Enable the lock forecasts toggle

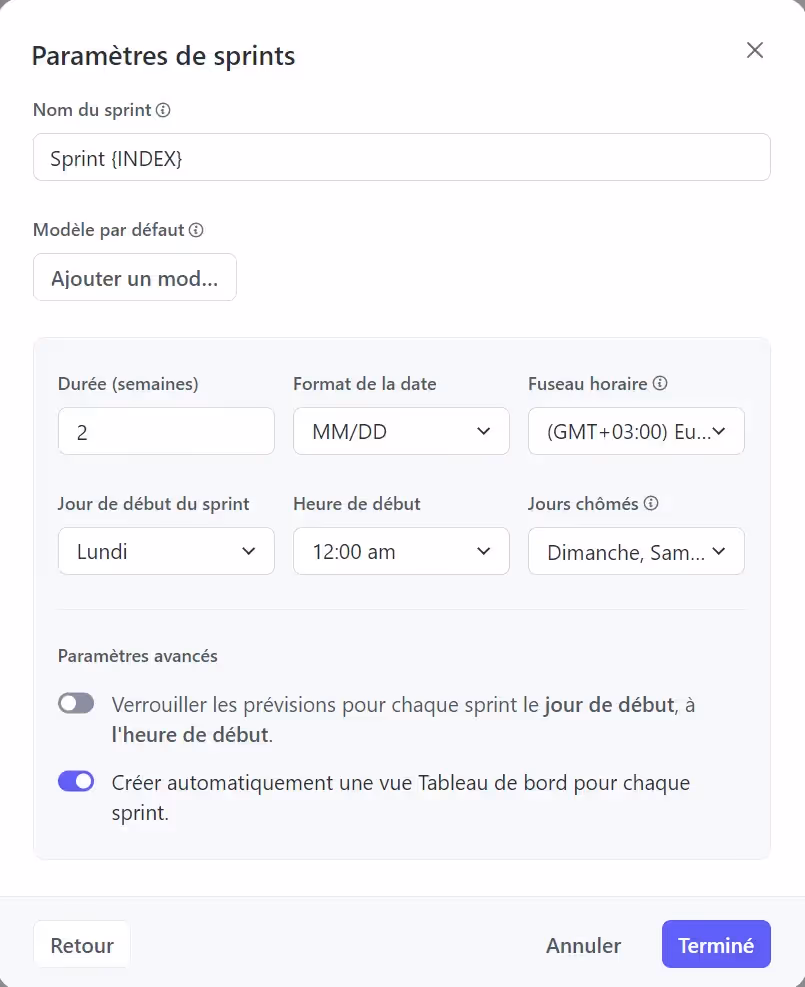point(76,703)
